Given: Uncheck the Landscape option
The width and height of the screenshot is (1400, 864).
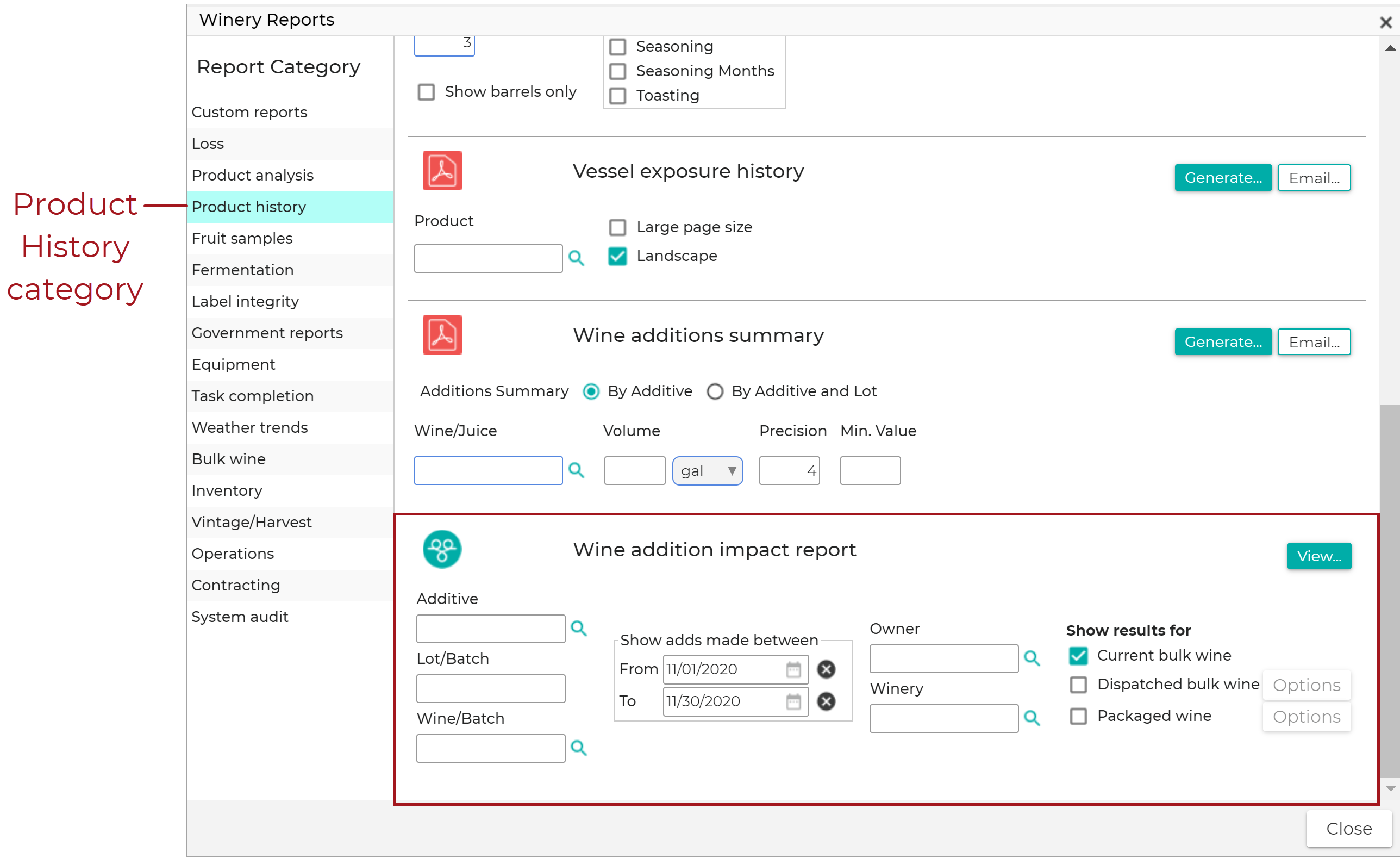Looking at the screenshot, I should point(617,257).
